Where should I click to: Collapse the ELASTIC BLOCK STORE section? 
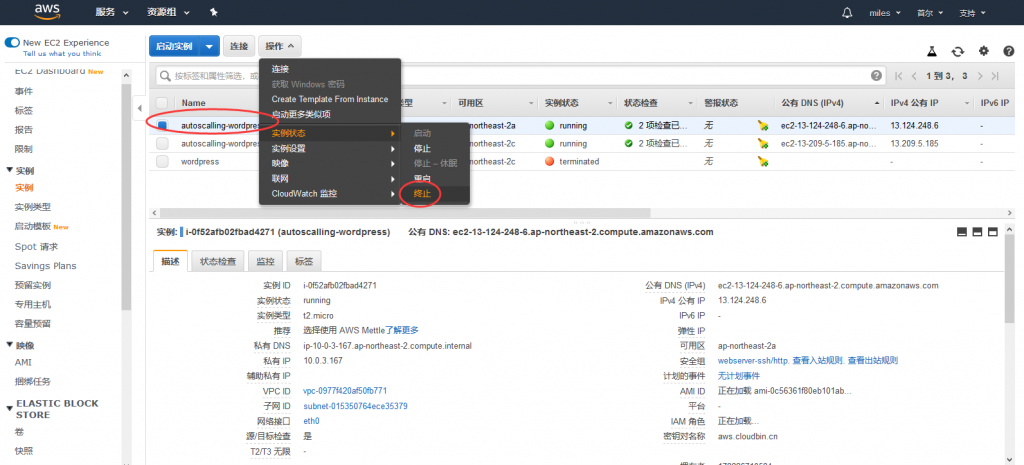pyautogui.click(x=10, y=409)
